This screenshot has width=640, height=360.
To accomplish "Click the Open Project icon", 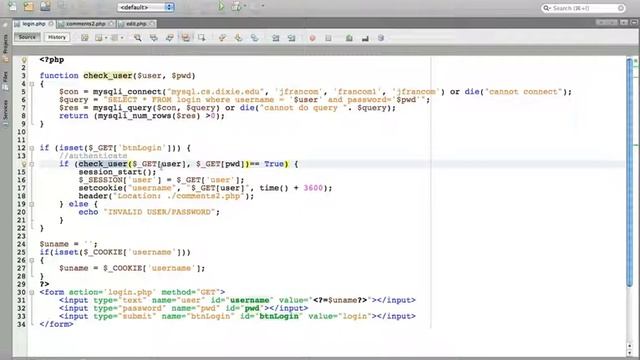I will pos(45,6).
